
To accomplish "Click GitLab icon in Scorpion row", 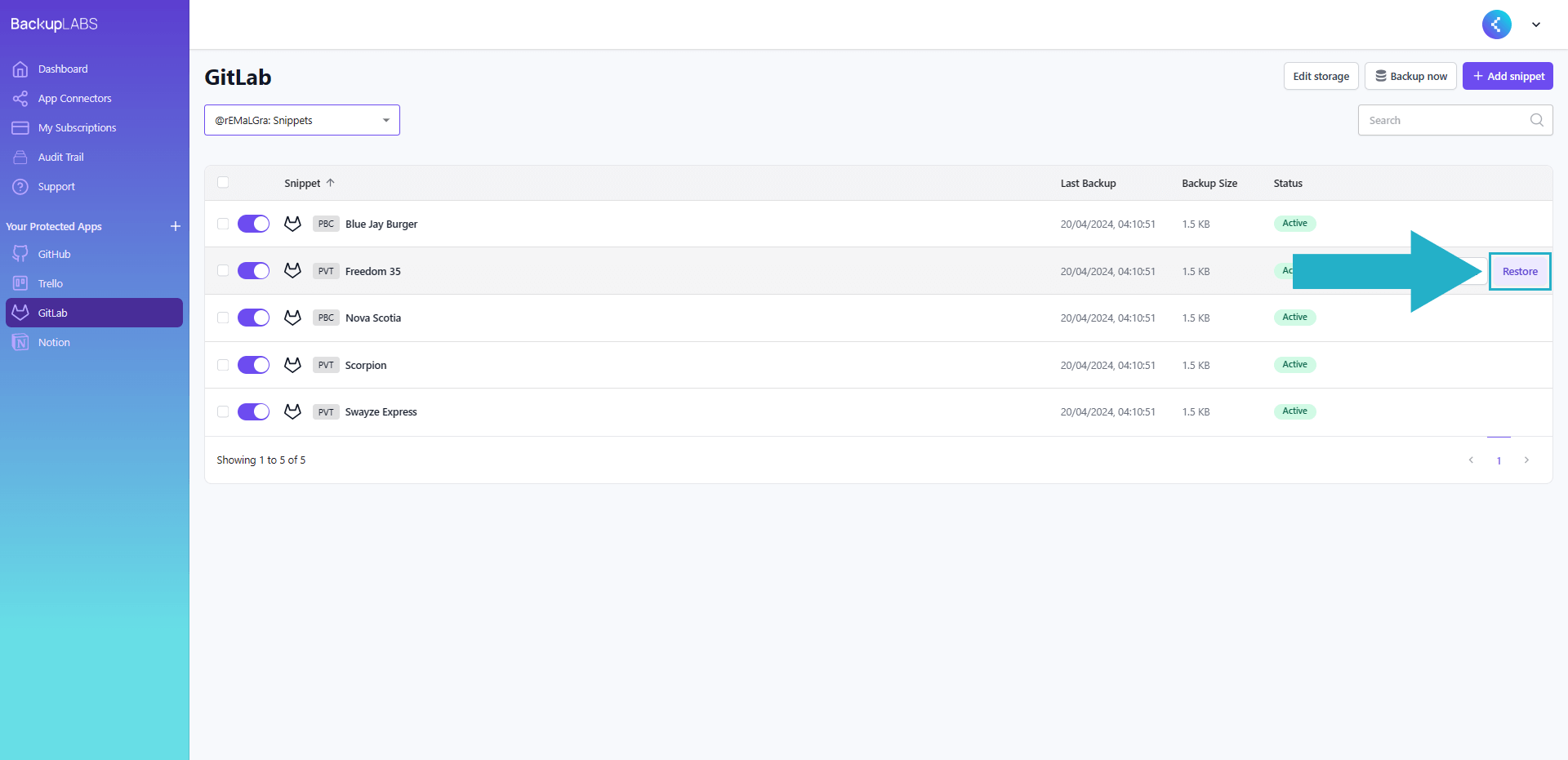I will 292,365.
